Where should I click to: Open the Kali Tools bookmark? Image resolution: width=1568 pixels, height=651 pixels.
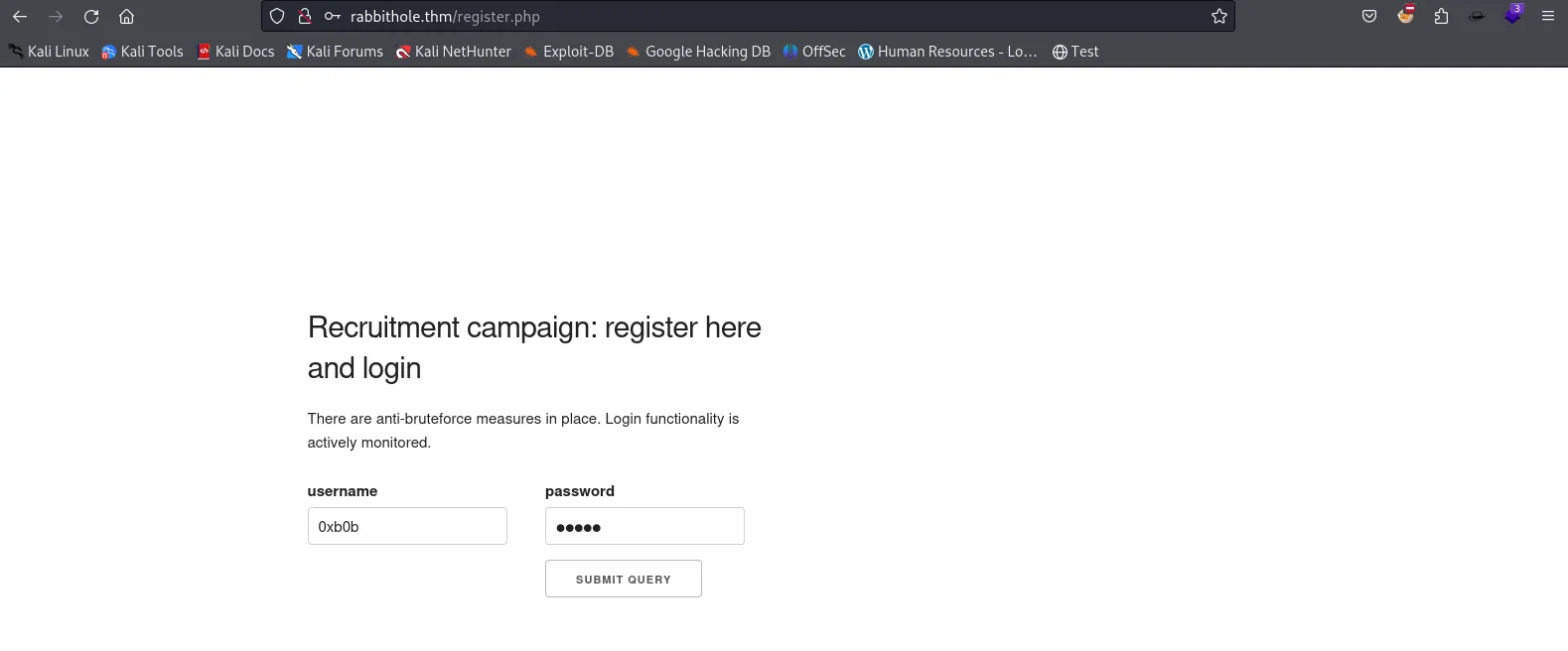[142, 52]
